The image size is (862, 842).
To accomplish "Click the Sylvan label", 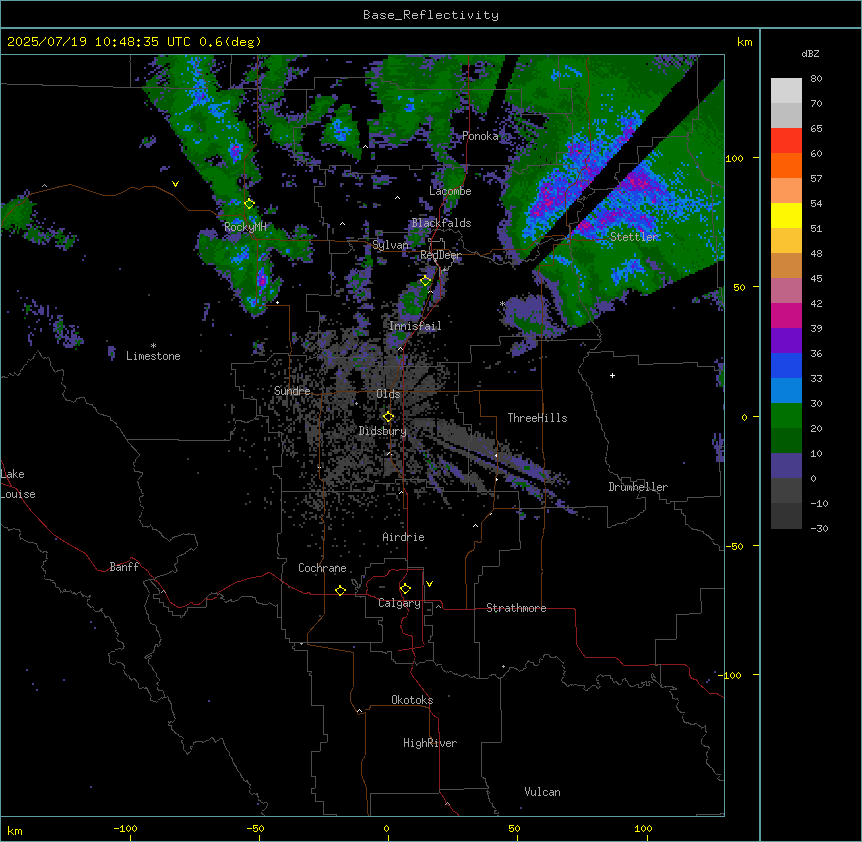I will 390,245.
